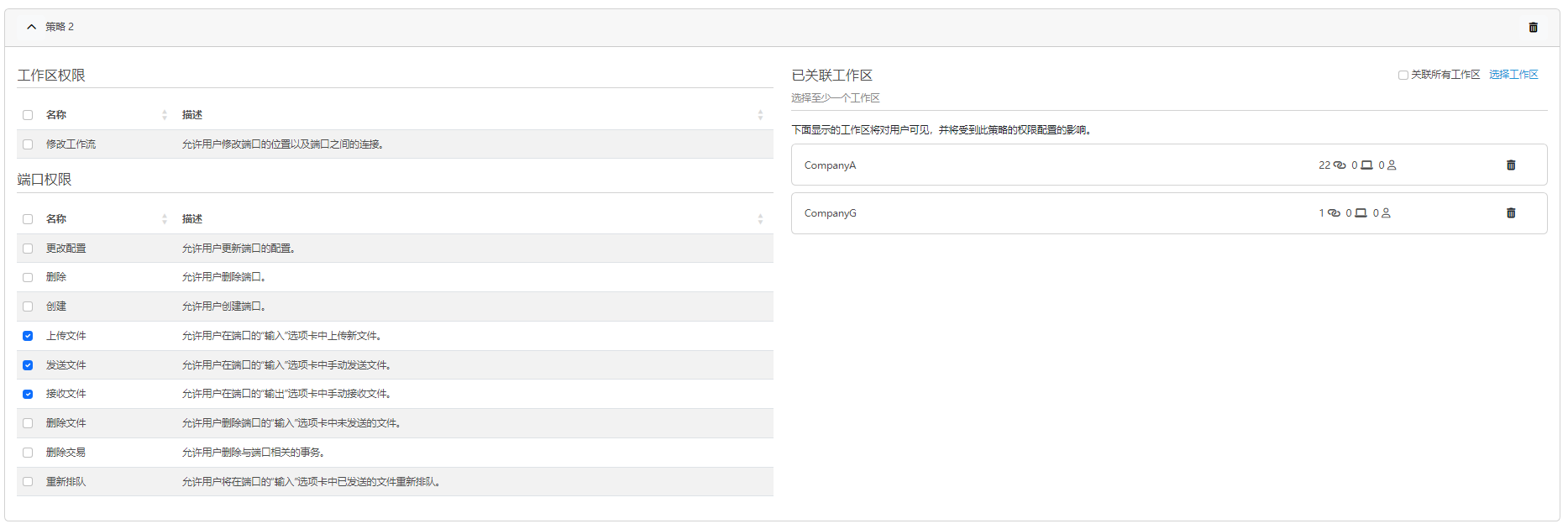Remove CompanyG workspace with trash icon
This screenshot has height=529, width=1568.
pyautogui.click(x=1510, y=213)
